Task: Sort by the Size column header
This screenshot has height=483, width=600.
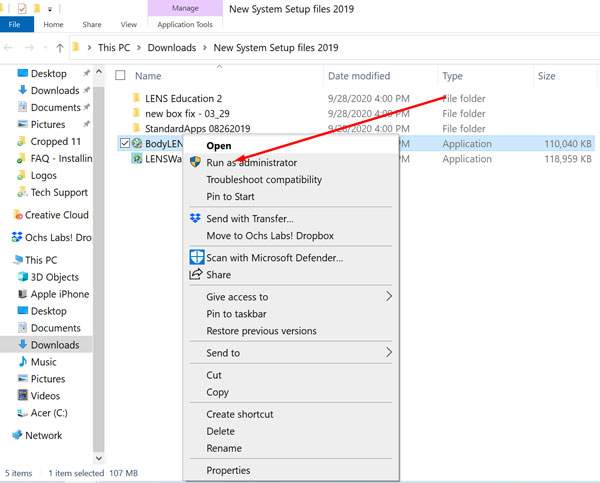Action: (546, 76)
